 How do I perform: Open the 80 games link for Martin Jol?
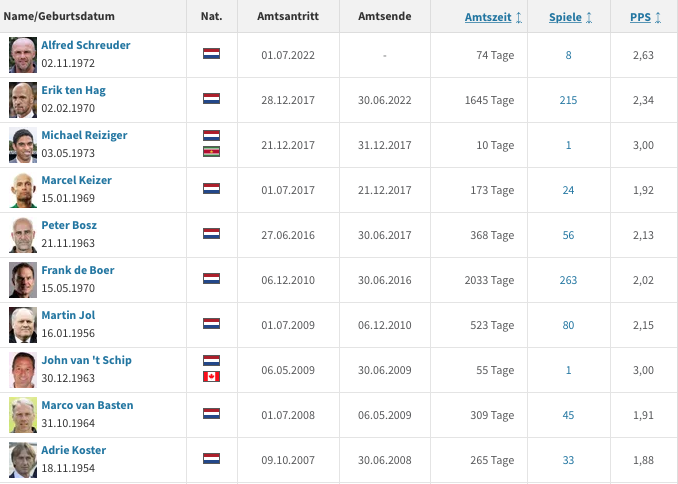tap(568, 325)
